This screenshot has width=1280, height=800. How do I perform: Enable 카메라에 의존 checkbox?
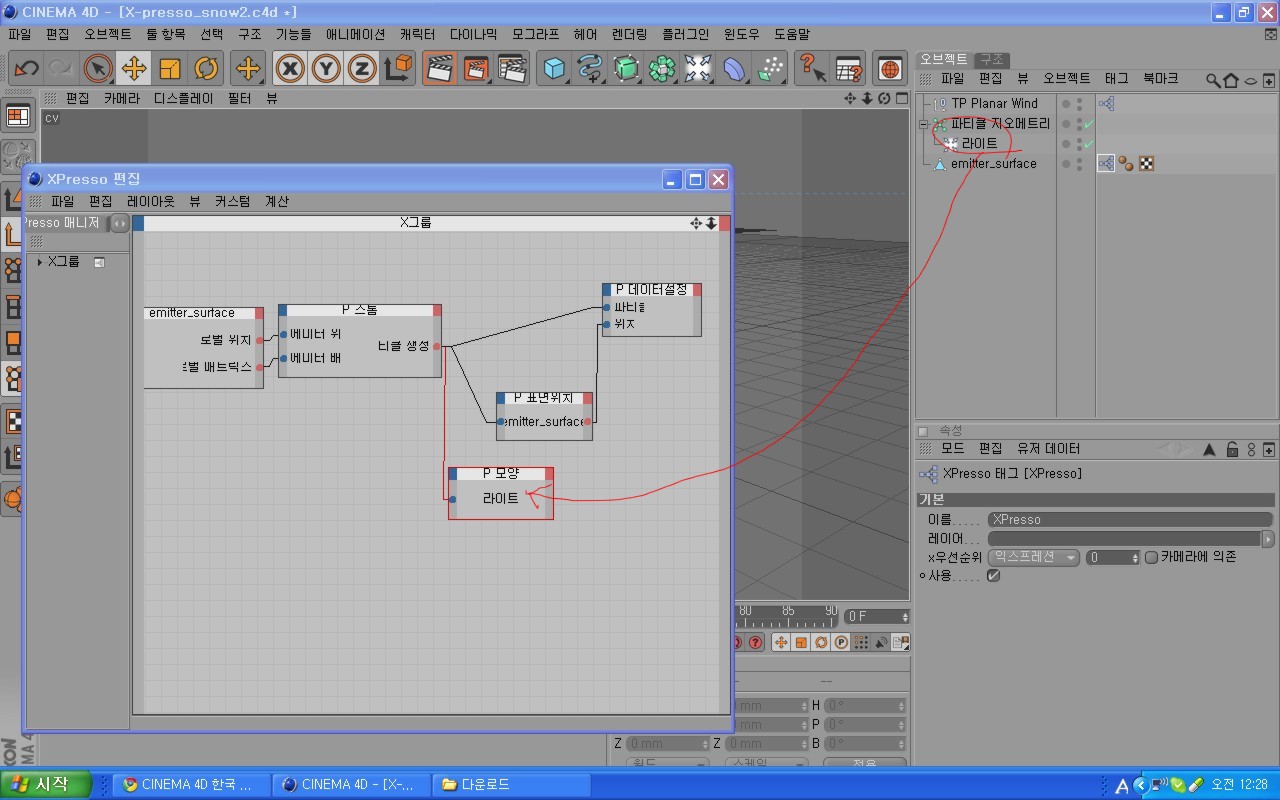tap(1151, 557)
